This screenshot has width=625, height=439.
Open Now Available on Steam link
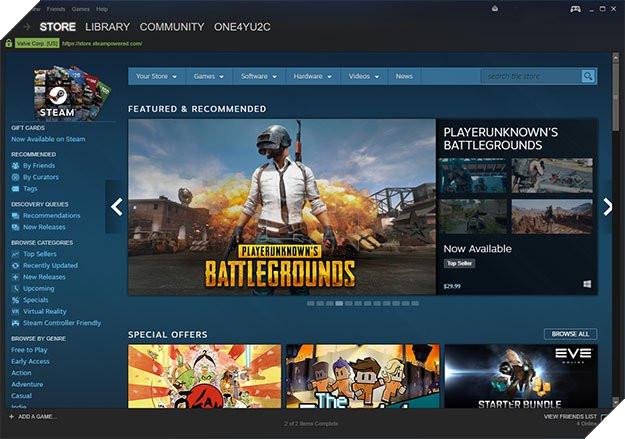tap(48, 139)
